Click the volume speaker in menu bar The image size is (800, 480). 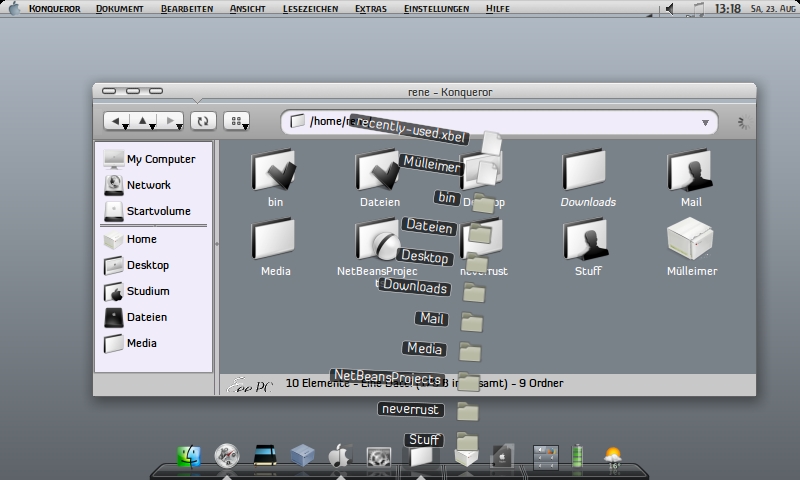[670, 9]
